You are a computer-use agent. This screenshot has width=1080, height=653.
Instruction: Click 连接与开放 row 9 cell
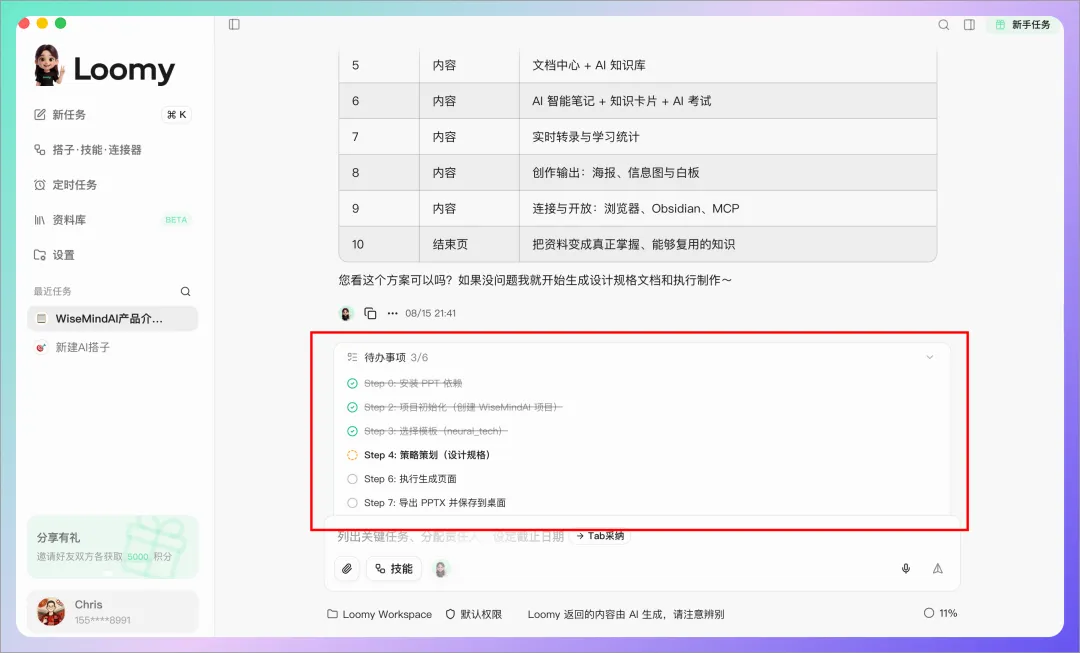pos(727,209)
